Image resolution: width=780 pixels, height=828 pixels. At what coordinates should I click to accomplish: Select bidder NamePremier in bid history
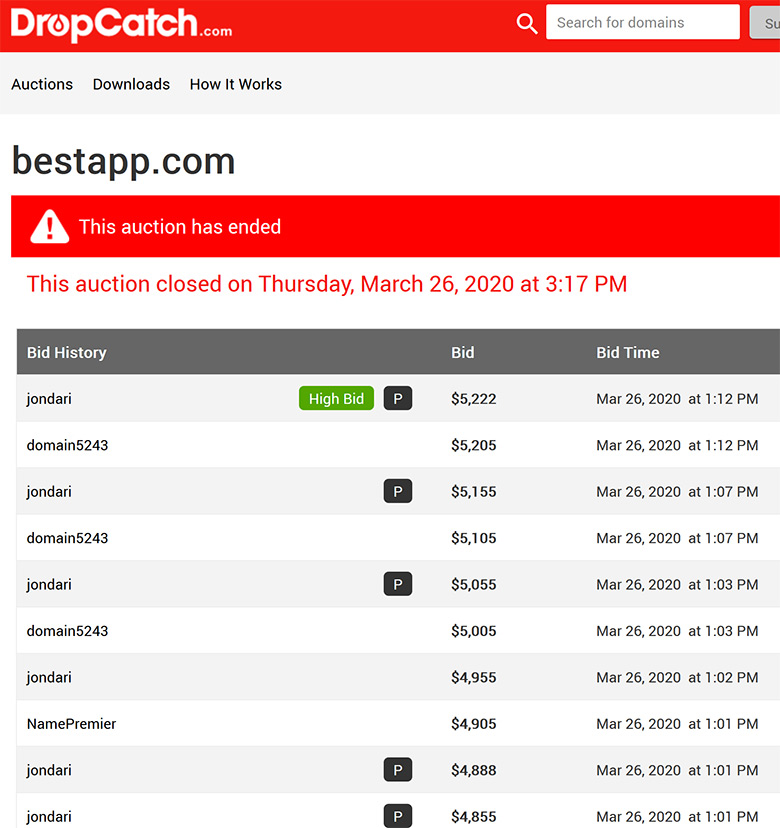pos(71,723)
